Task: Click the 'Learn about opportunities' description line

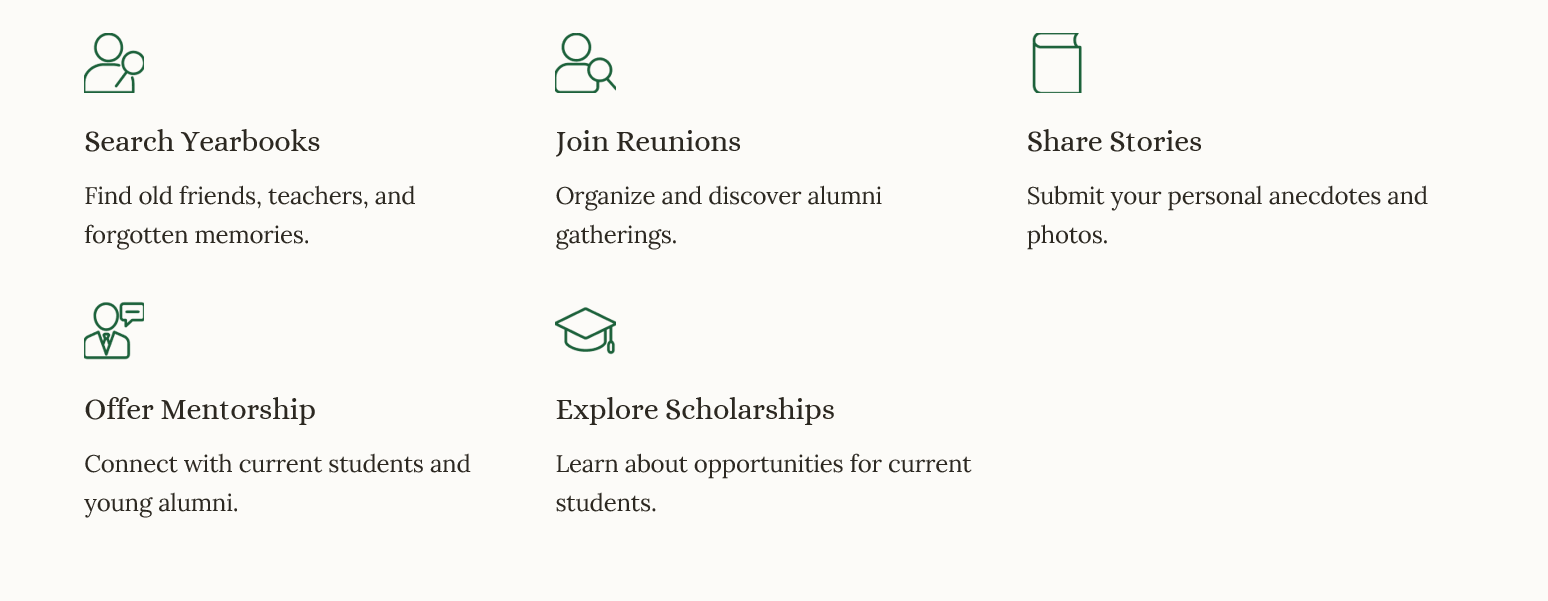Action: point(763,464)
